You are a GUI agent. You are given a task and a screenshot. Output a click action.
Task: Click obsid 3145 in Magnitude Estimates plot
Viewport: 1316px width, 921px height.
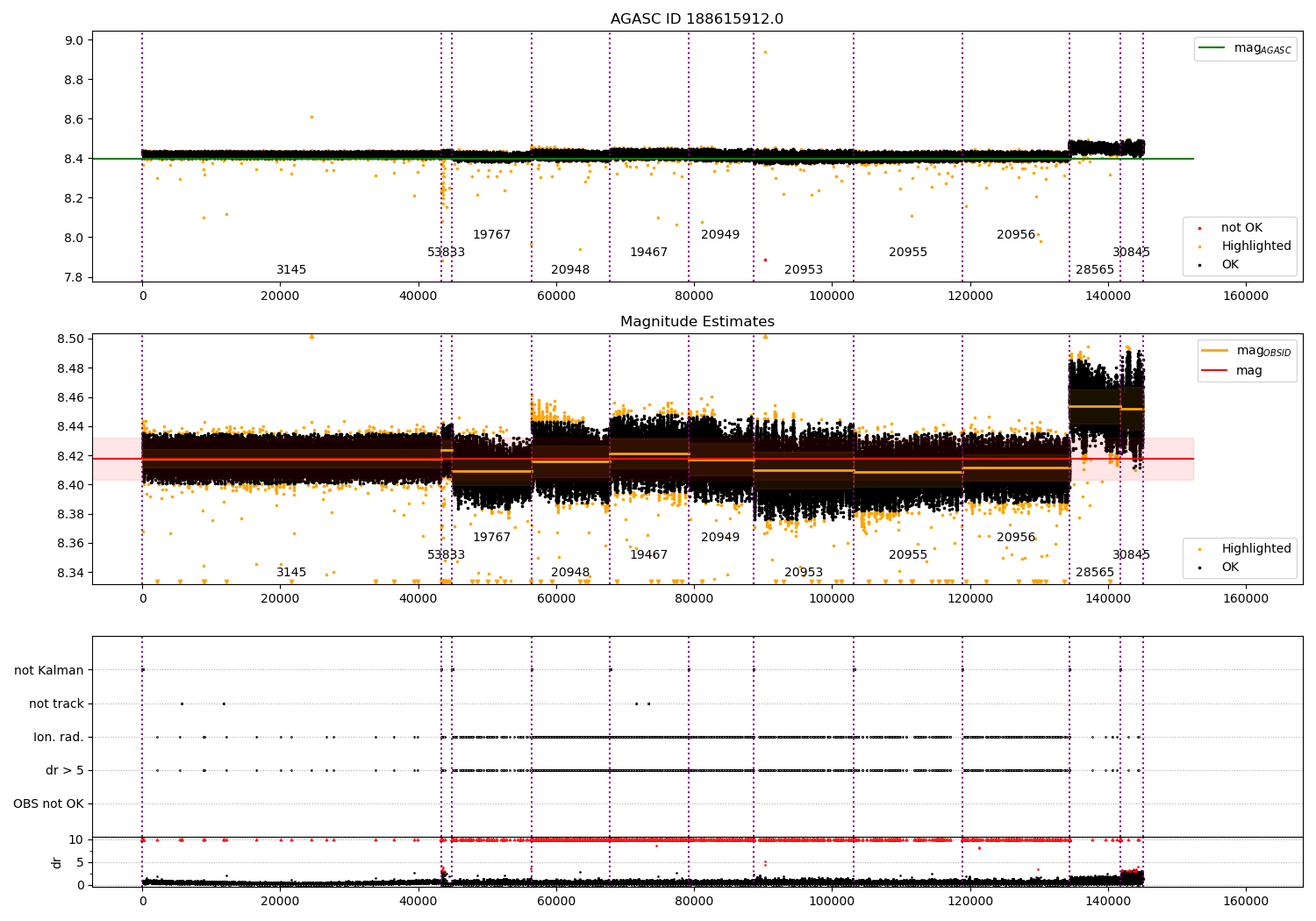click(x=291, y=572)
